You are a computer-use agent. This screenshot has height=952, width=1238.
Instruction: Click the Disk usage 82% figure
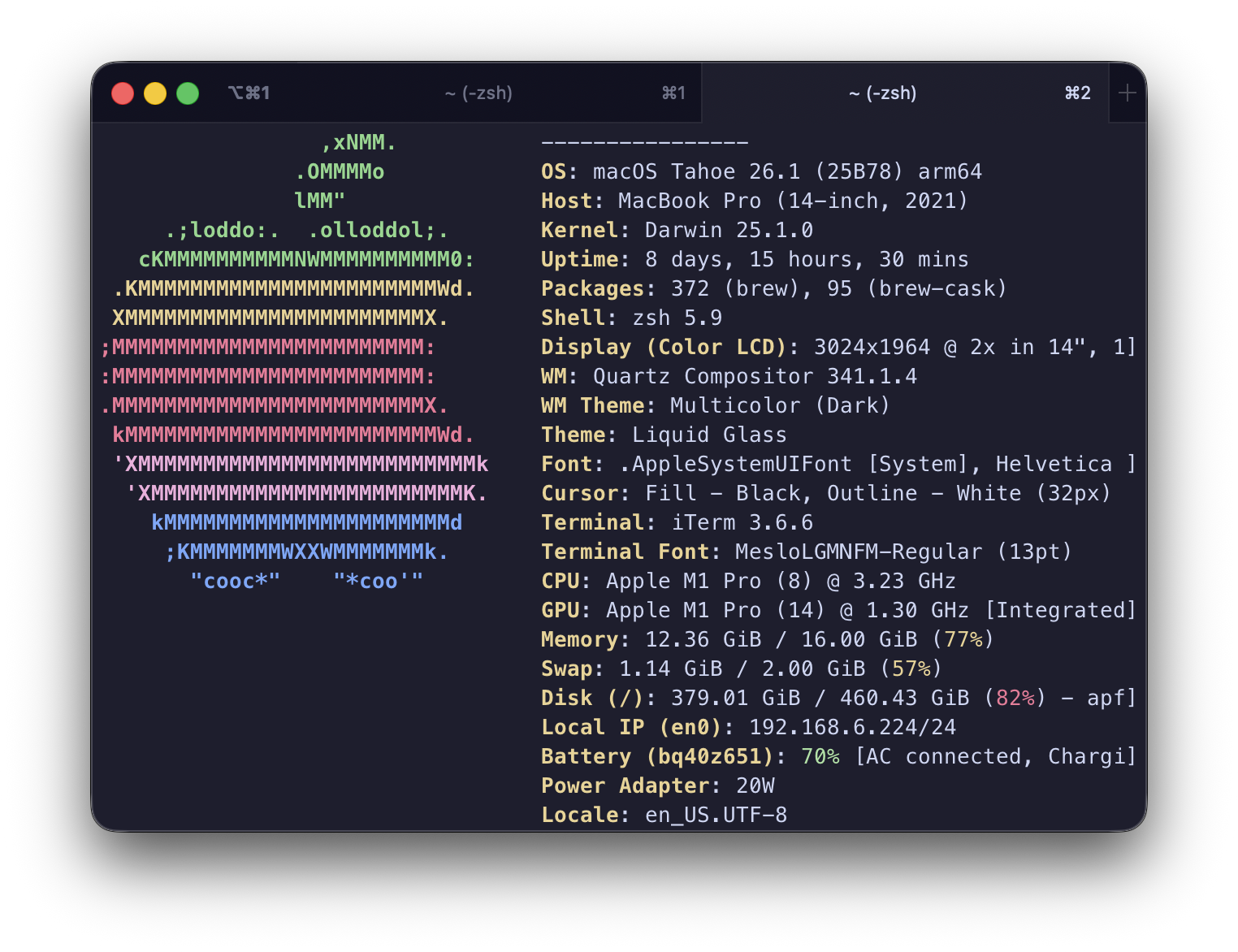click(x=1015, y=698)
